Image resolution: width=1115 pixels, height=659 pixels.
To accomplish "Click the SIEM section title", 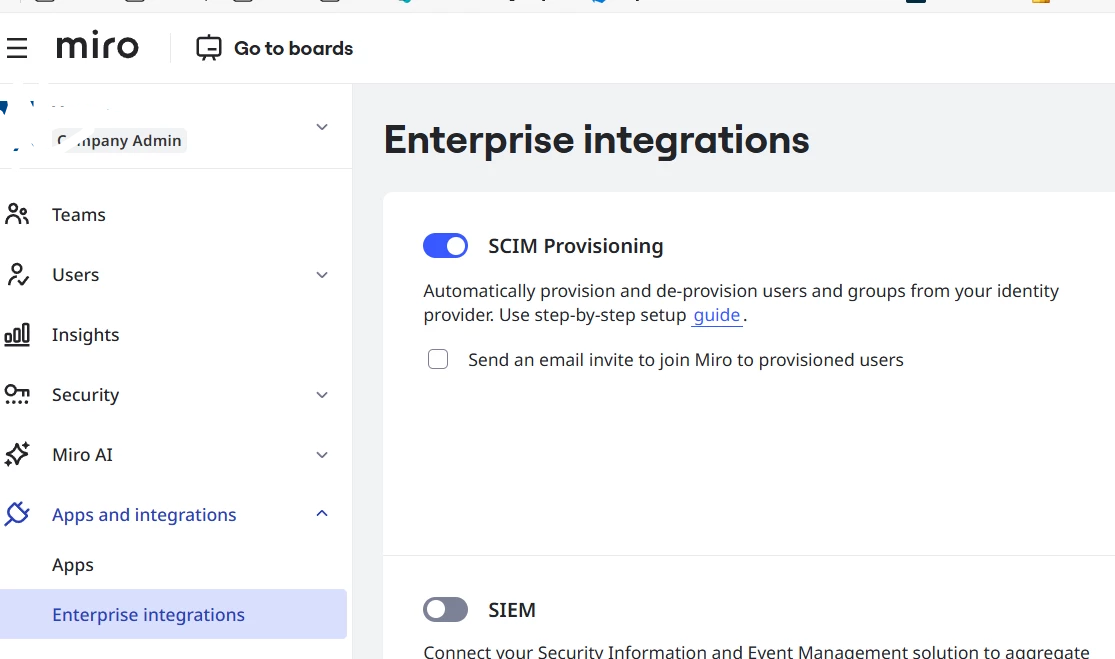I will click(512, 610).
